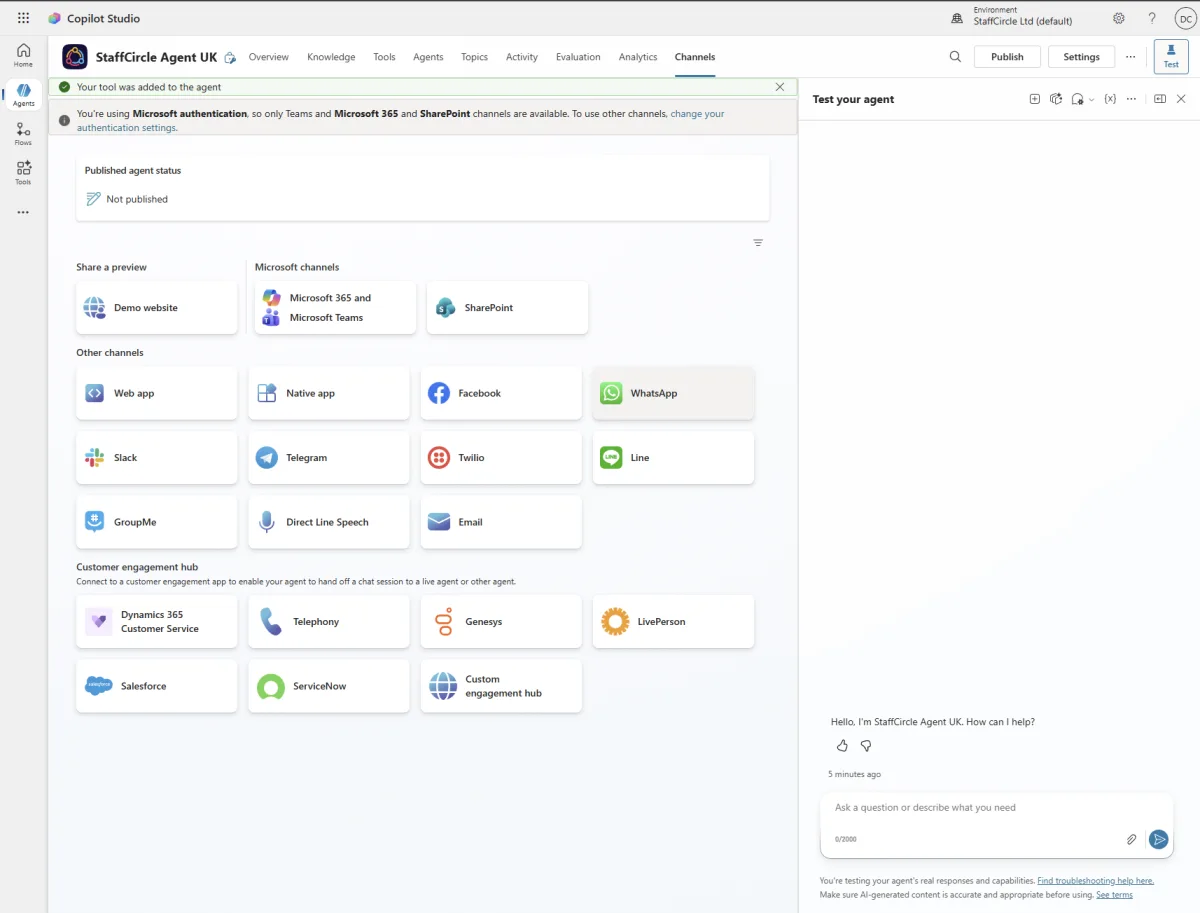Select the Telegram channel card
Image resolution: width=1200 pixels, height=913 pixels.
pos(329,458)
